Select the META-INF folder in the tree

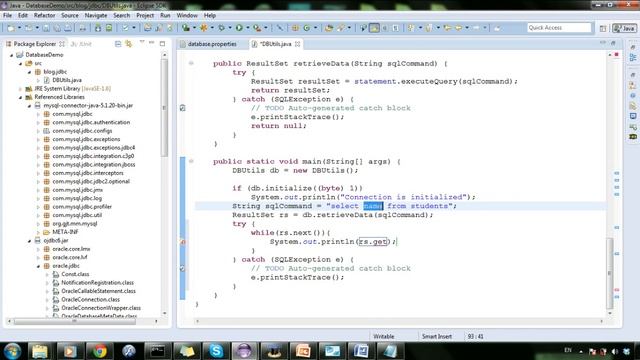pyautogui.click(x=65, y=232)
